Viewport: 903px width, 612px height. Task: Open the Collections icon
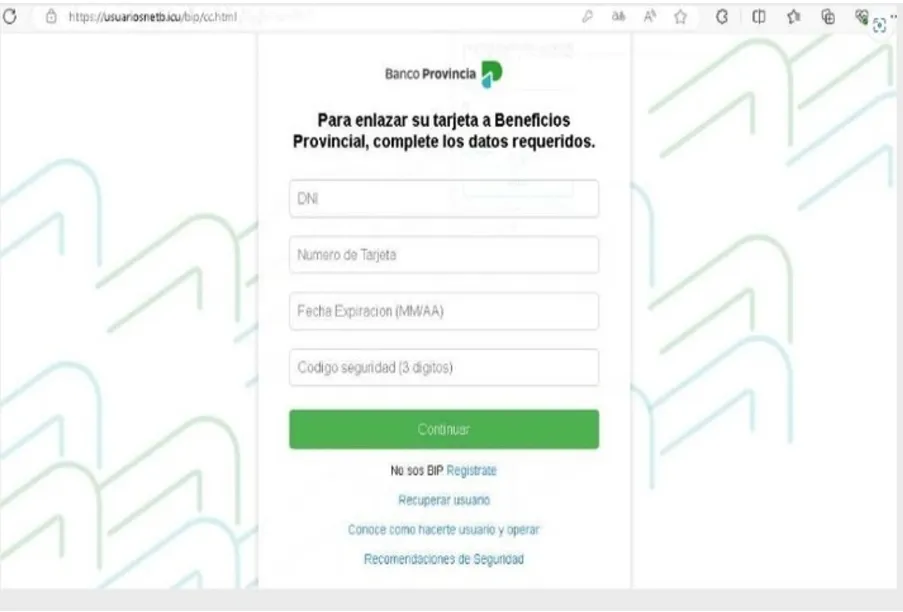point(828,17)
